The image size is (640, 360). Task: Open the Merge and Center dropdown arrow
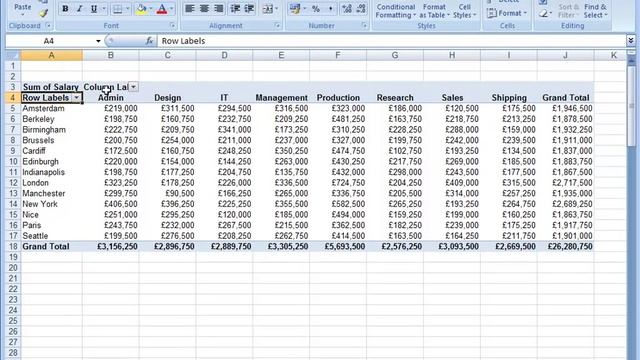[x=276, y=9]
